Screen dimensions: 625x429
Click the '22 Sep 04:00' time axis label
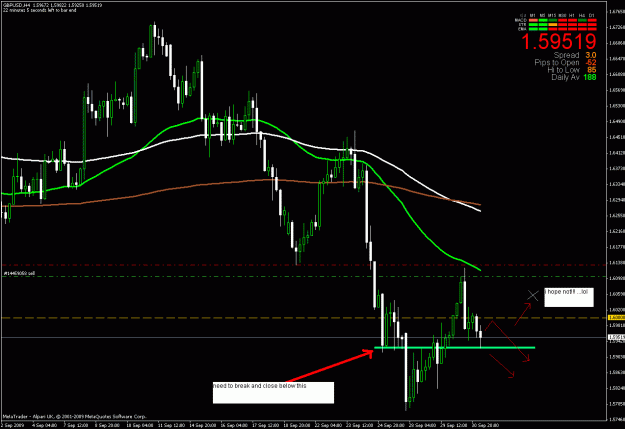tap(328, 425)
